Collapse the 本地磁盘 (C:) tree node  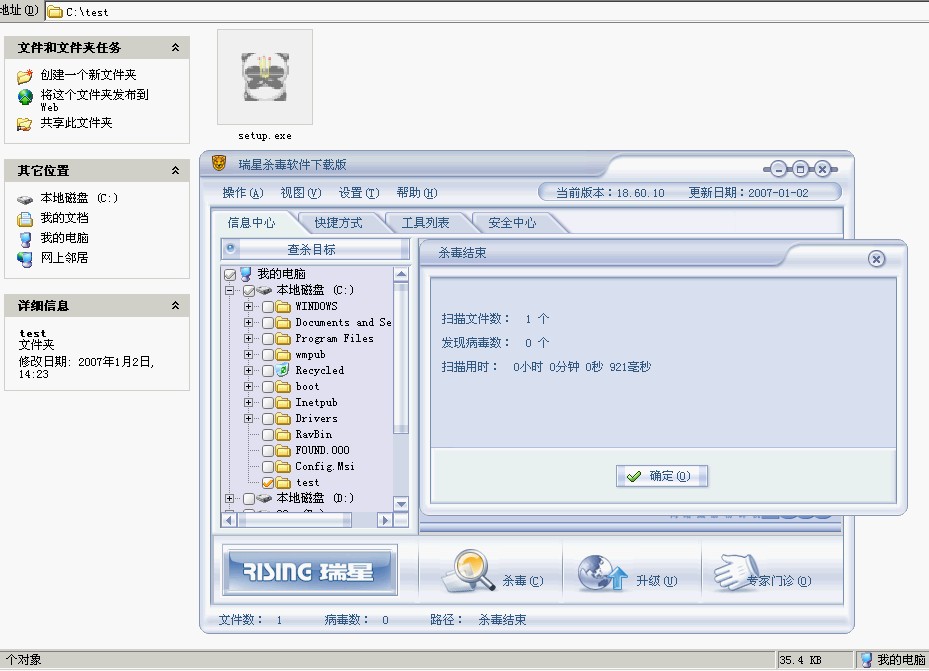[230, 291]
